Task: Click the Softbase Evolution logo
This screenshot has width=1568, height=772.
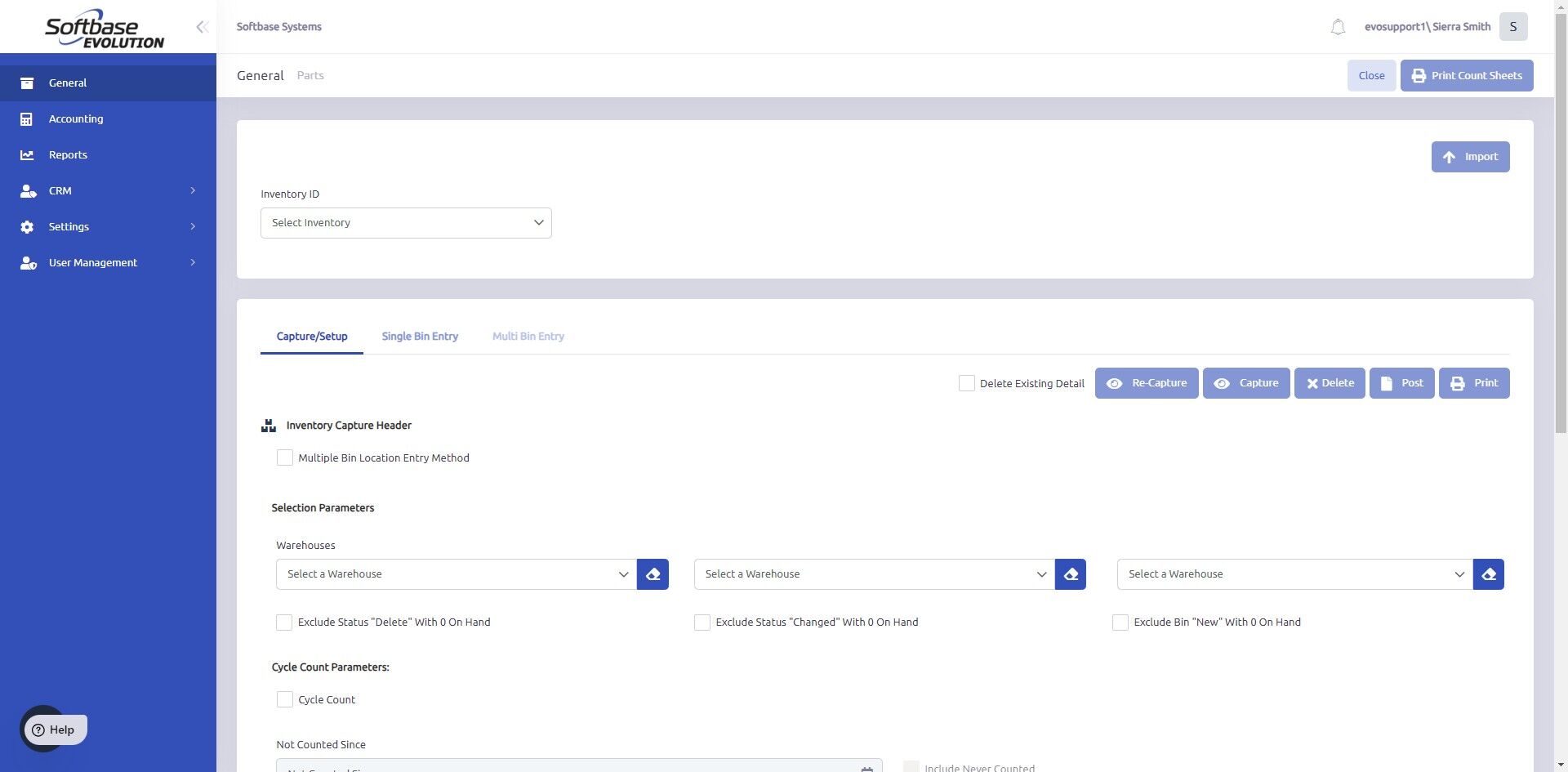Action: point(105,29)
